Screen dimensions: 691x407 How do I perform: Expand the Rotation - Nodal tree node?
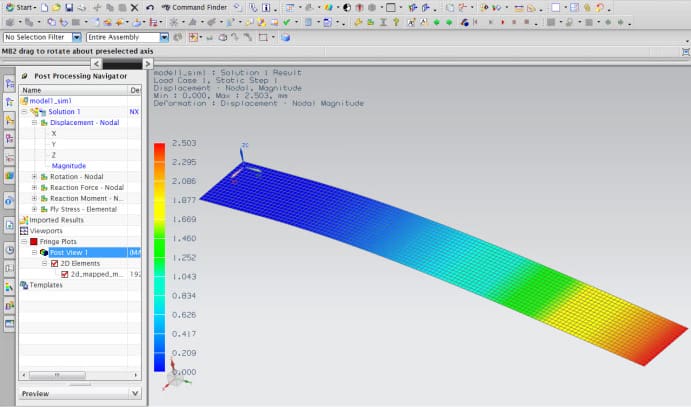34,176
